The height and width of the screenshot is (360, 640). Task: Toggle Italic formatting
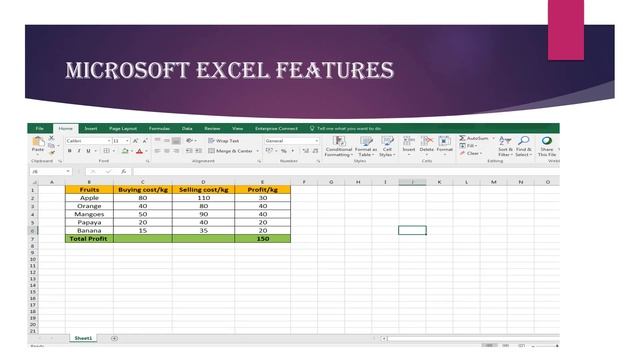79,151
